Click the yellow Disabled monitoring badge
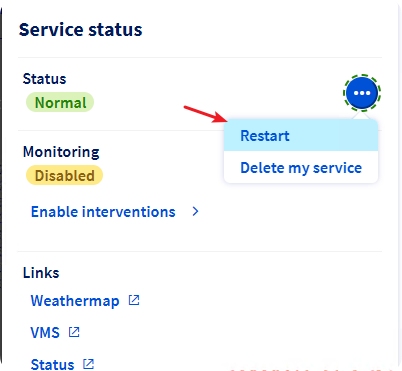Viewport: 402px width, 371px height. tap(64, 175)
